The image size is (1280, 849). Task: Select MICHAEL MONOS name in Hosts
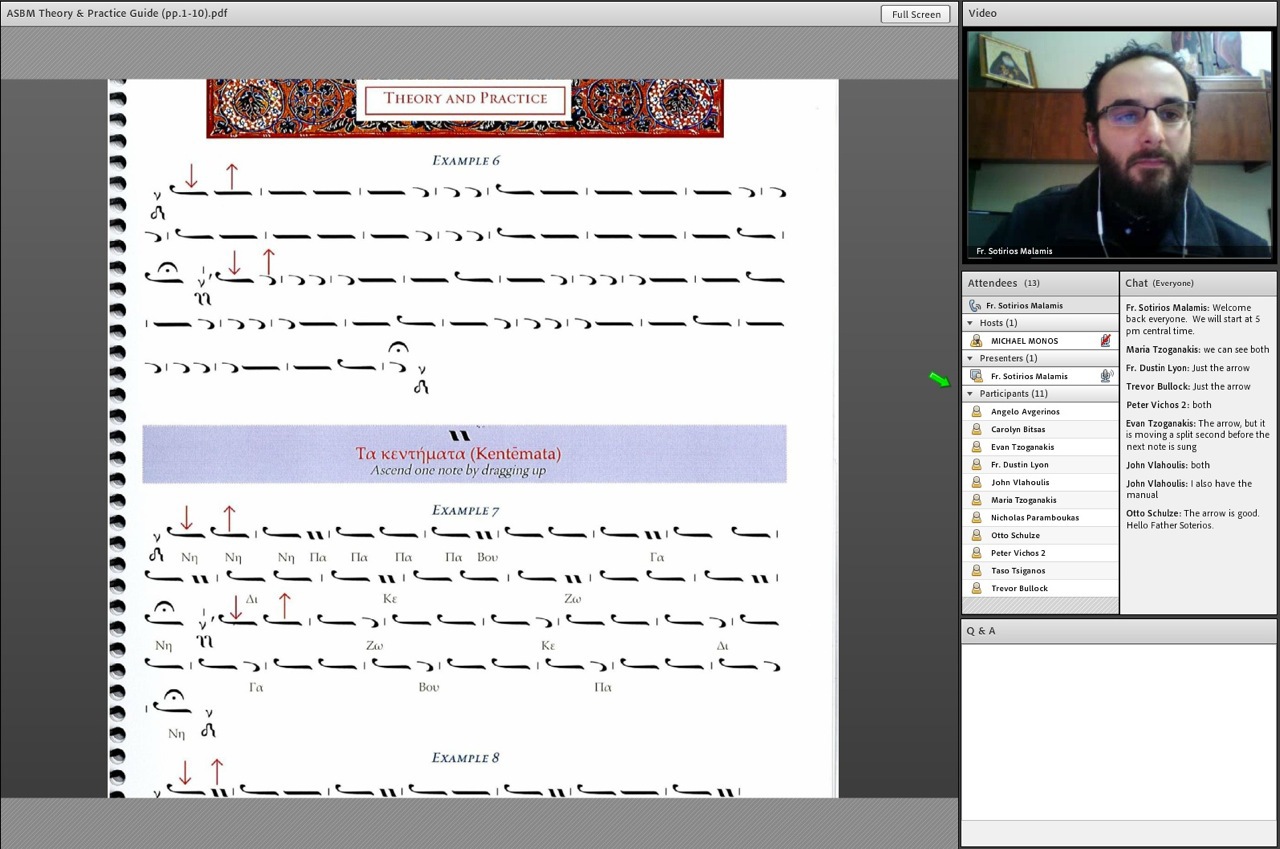[x=1024, y=341]
